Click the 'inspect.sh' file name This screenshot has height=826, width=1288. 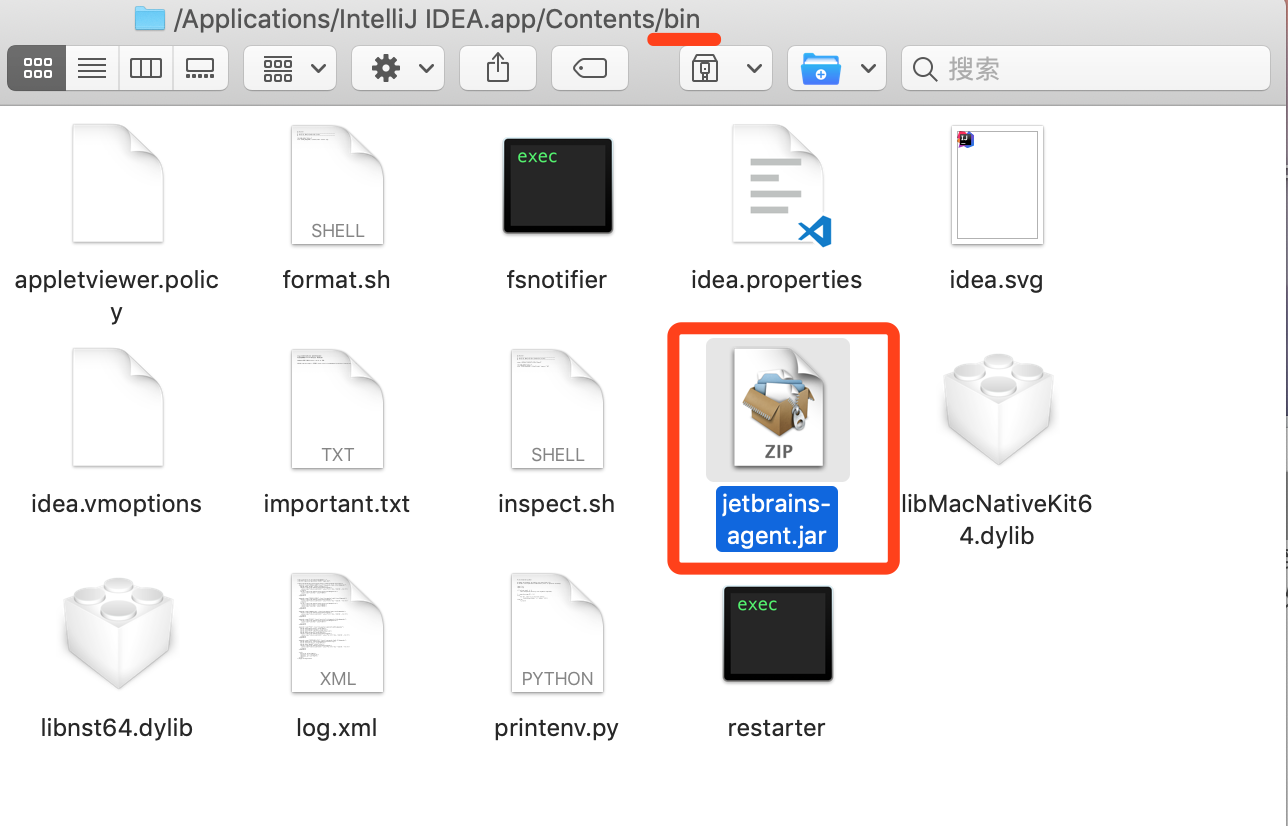(556, 504)
